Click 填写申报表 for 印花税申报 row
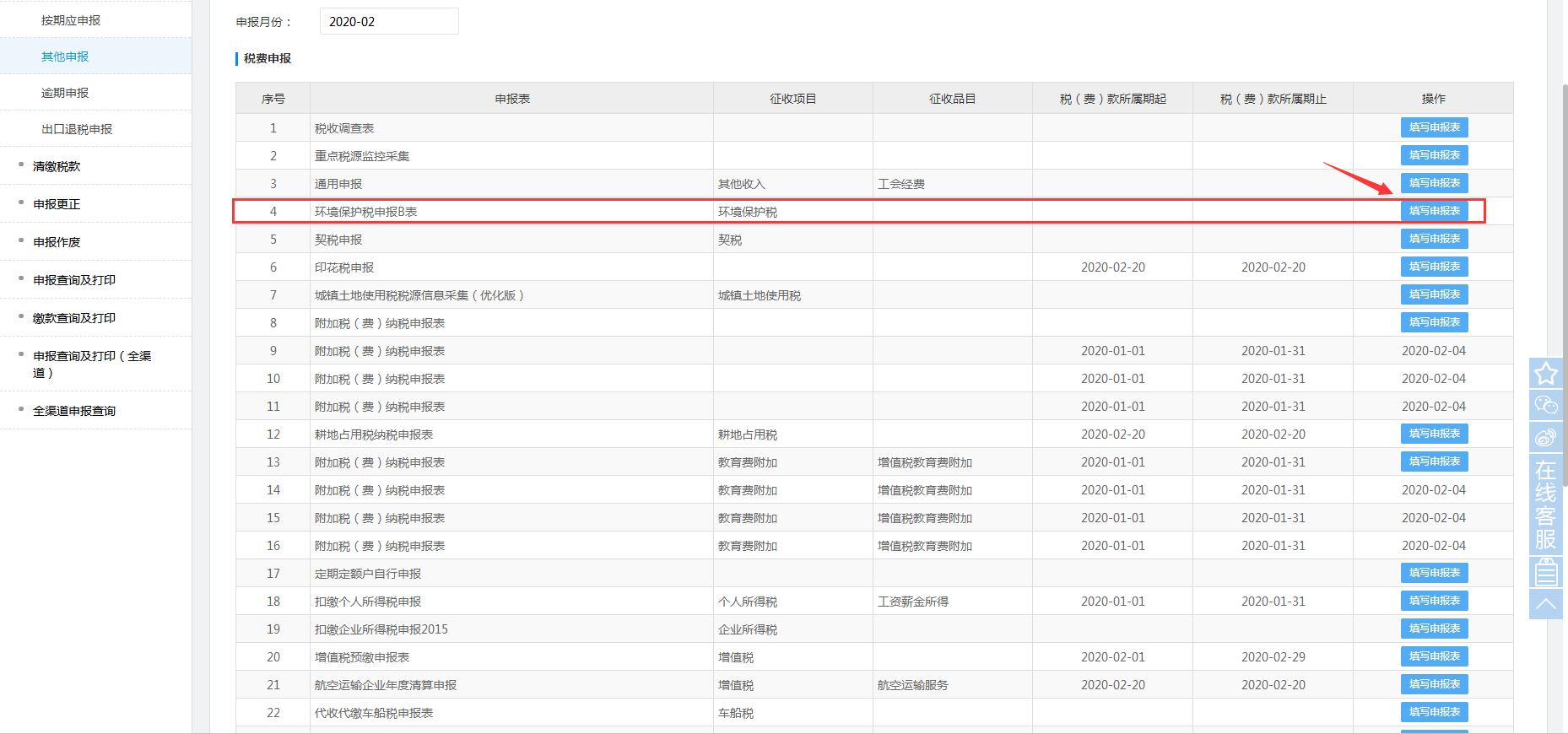Viewport: 1568px width, 734px height. pos(1434,267)
